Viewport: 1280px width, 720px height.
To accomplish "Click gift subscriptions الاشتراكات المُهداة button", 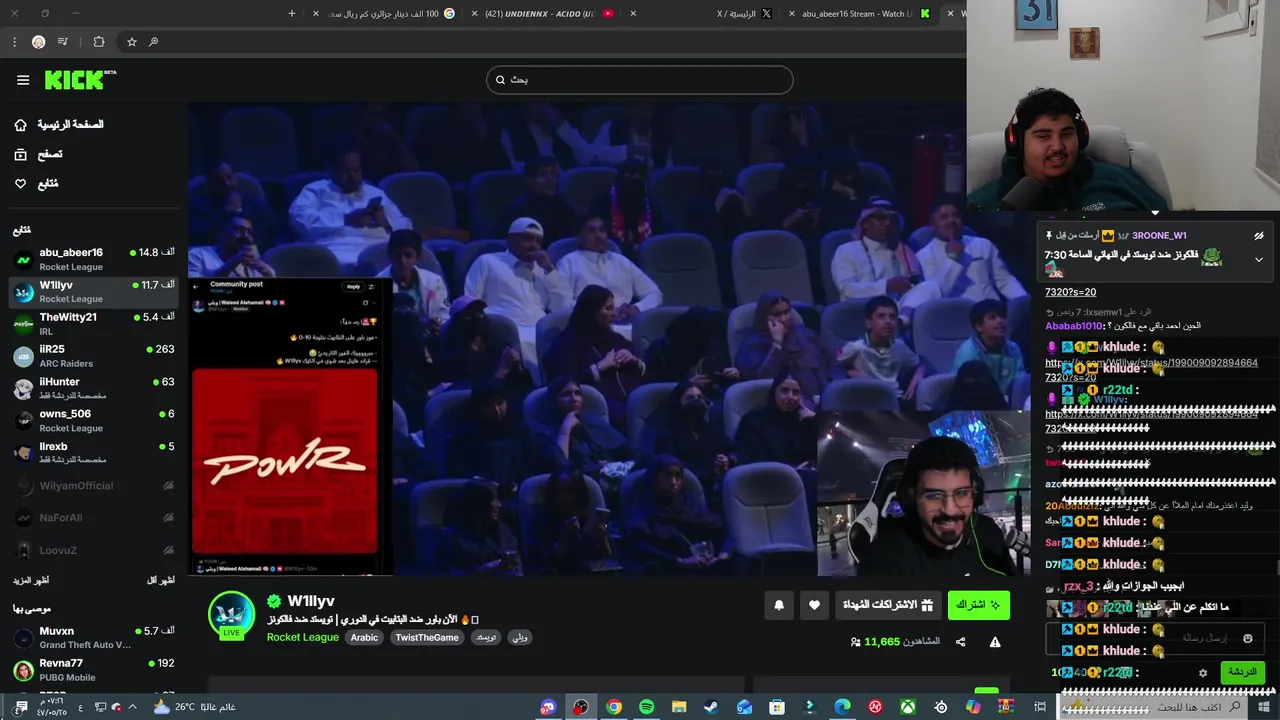I will pos(888,605).
